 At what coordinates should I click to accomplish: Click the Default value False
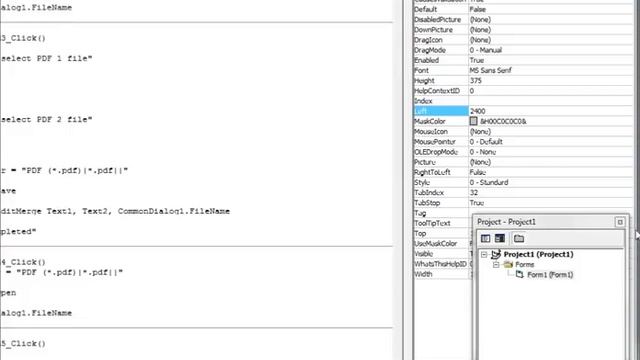click(x=478, y=9)
